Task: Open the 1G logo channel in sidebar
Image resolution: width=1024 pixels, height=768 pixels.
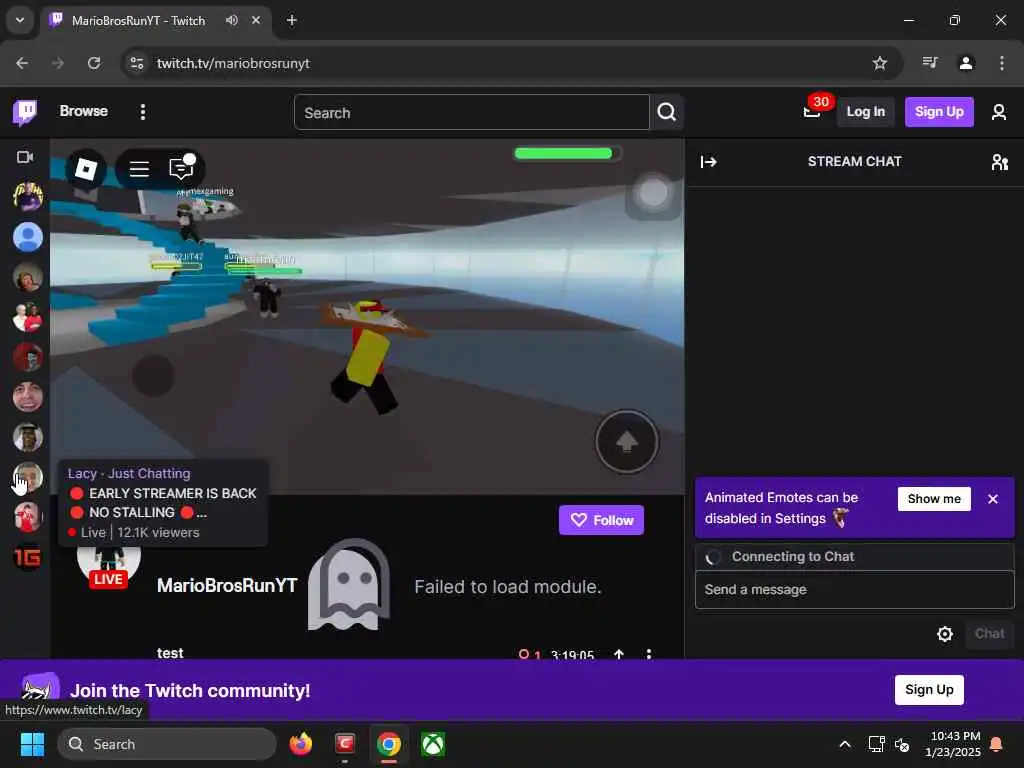Action: (x=27, y=557)
